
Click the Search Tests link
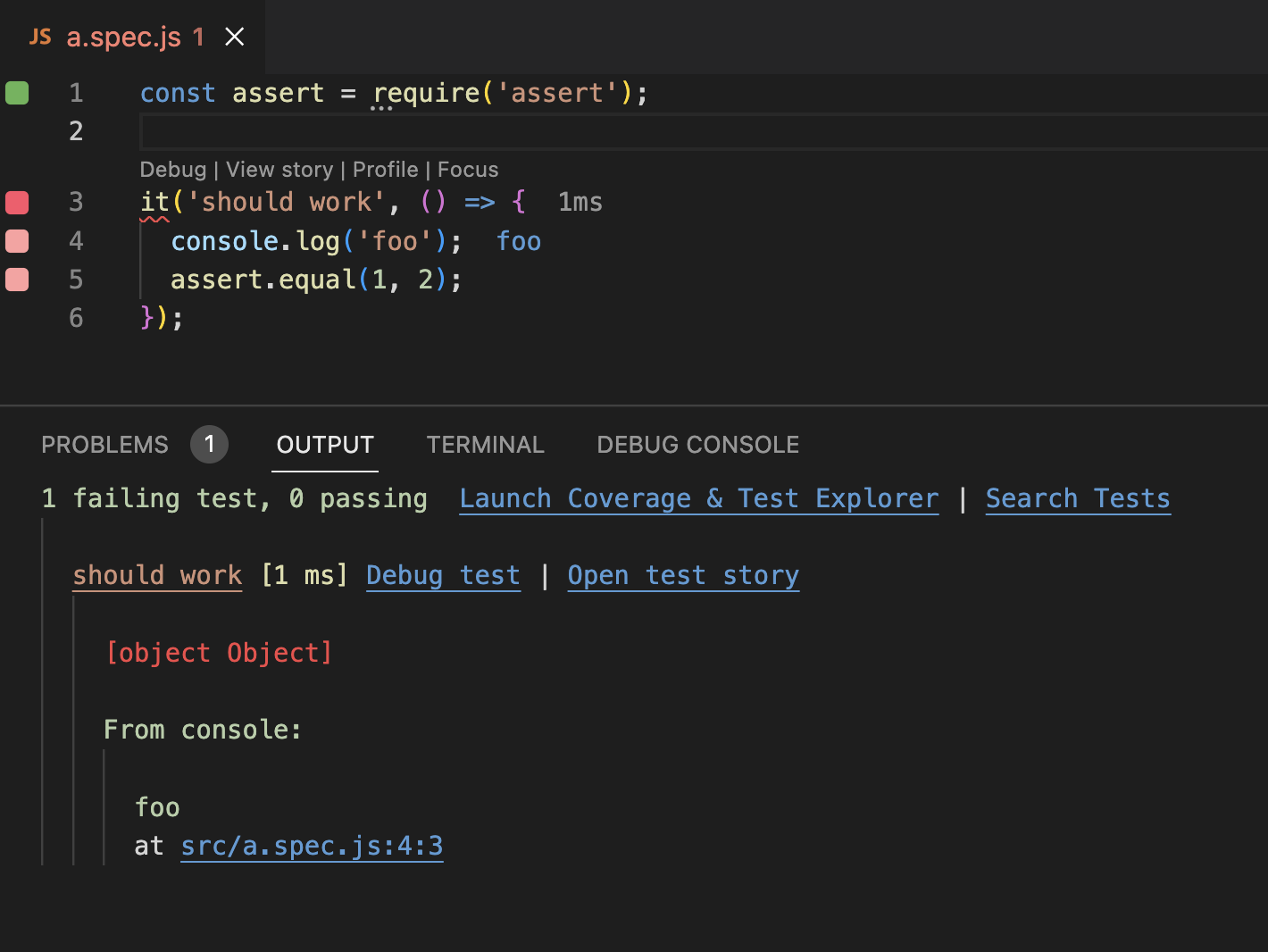pyautogui.click(x=1077, y=498)
